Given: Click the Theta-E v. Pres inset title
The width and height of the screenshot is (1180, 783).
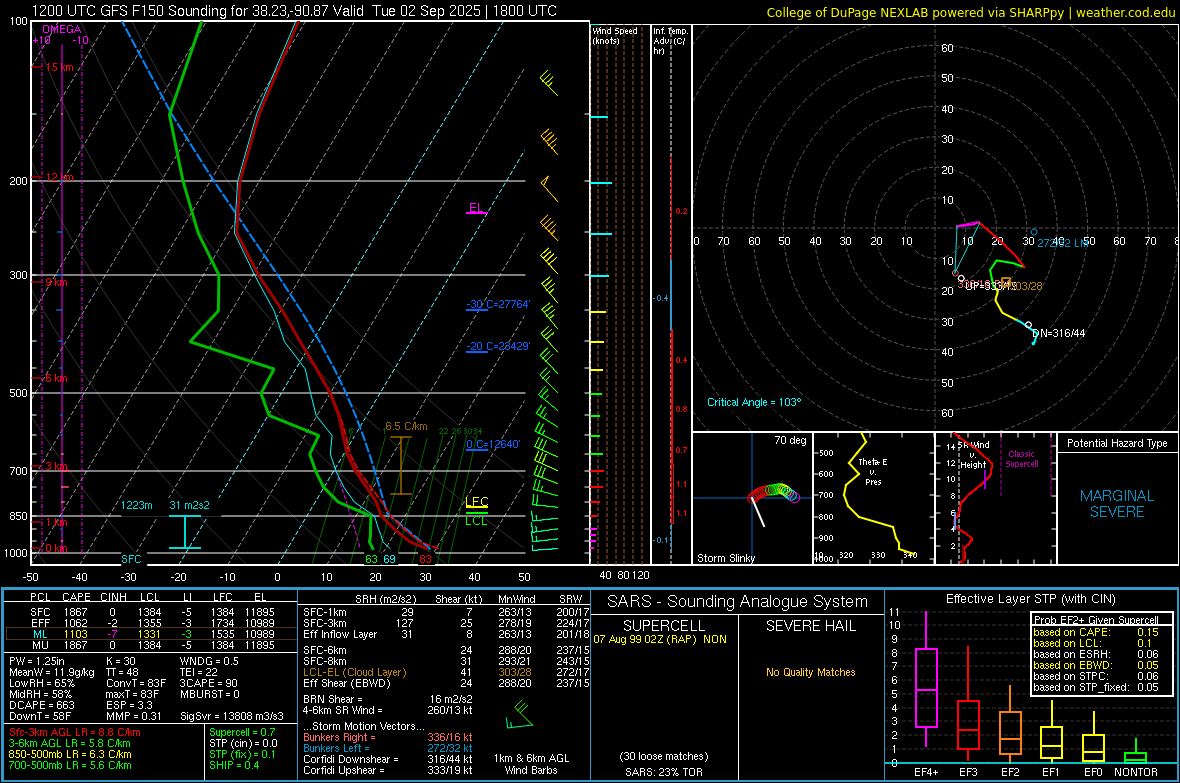Looking at the screenshot, I should coord(873,471).
